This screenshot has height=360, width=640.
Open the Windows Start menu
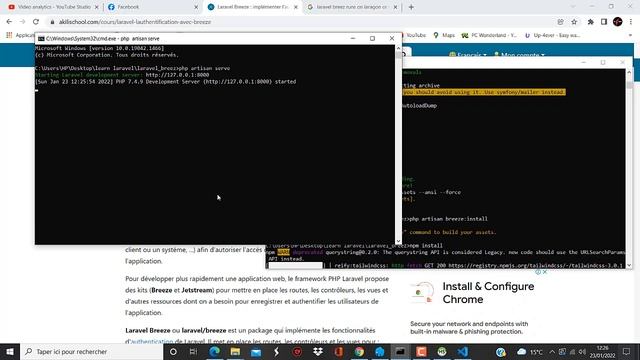(10, 351)
